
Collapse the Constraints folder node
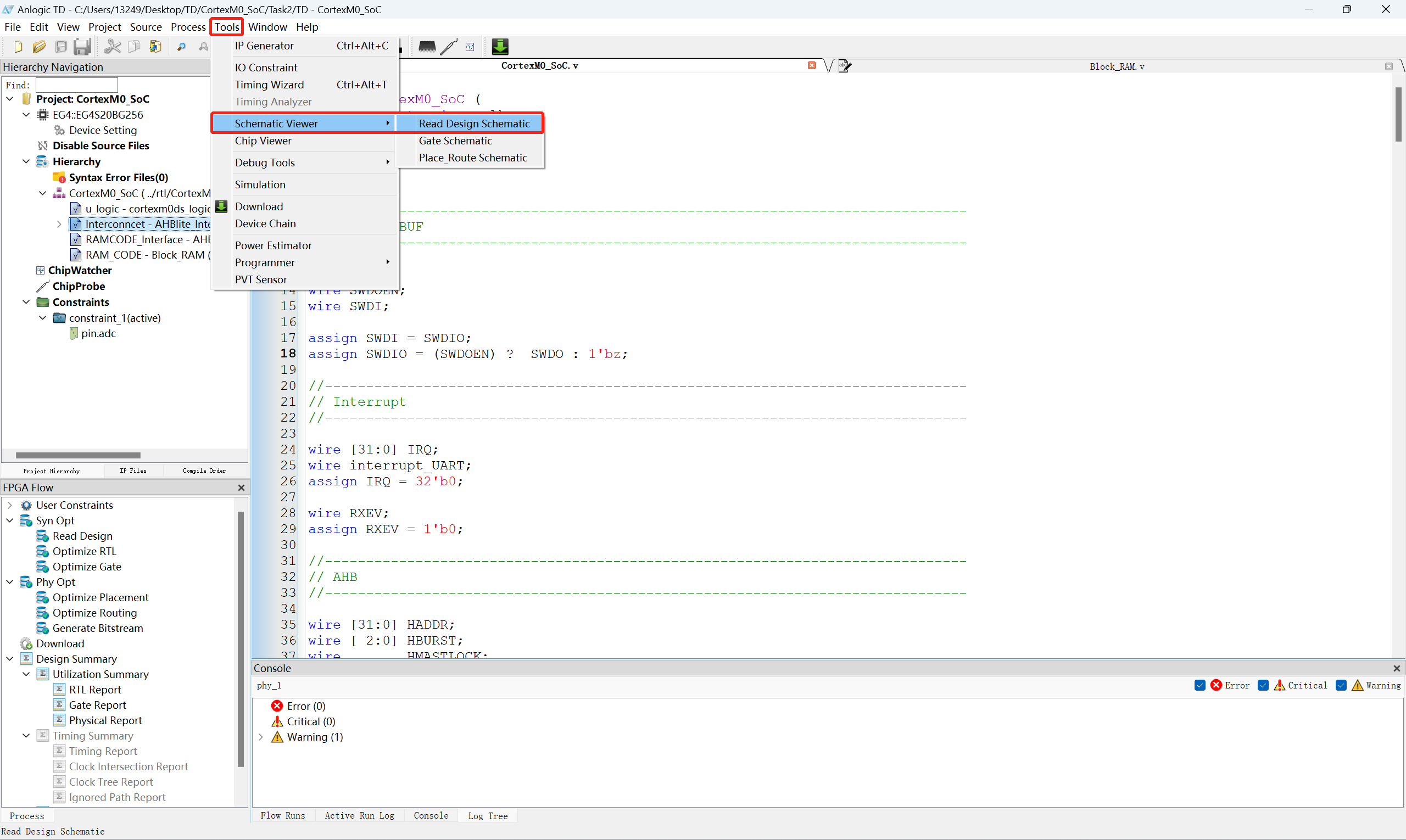point(26,302)
